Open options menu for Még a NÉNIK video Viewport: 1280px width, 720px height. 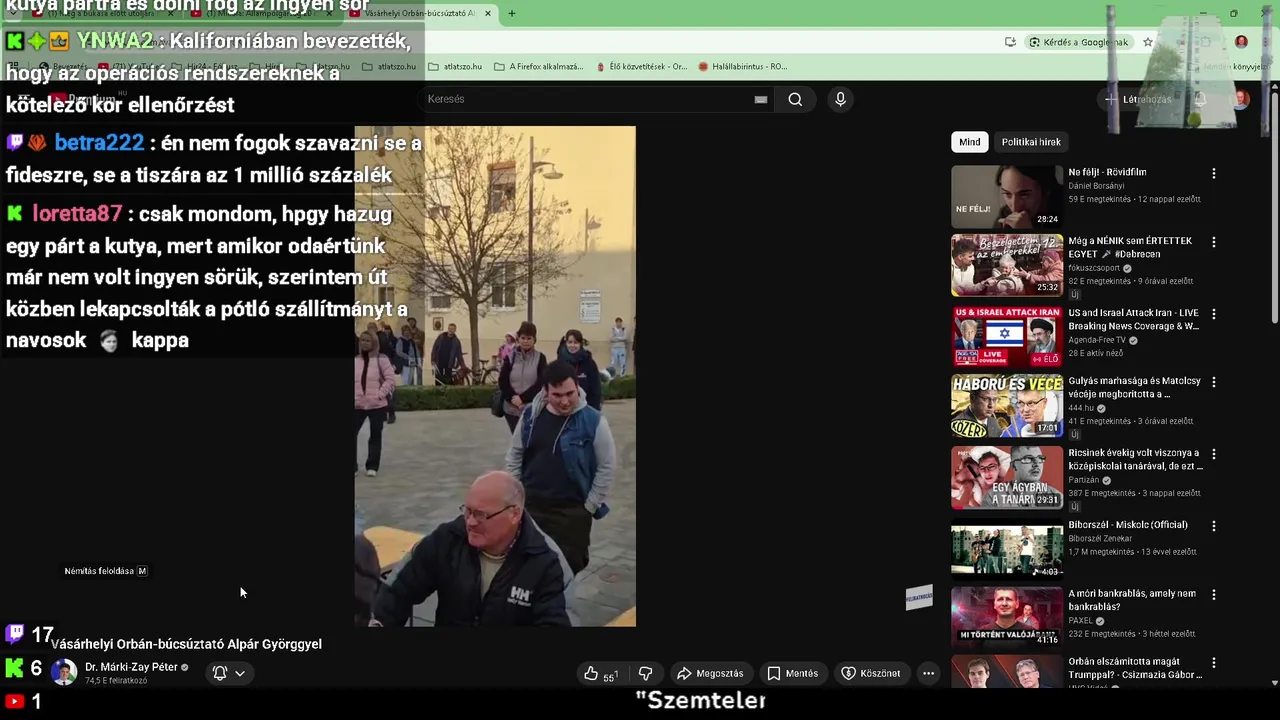tap(1214, 242)
